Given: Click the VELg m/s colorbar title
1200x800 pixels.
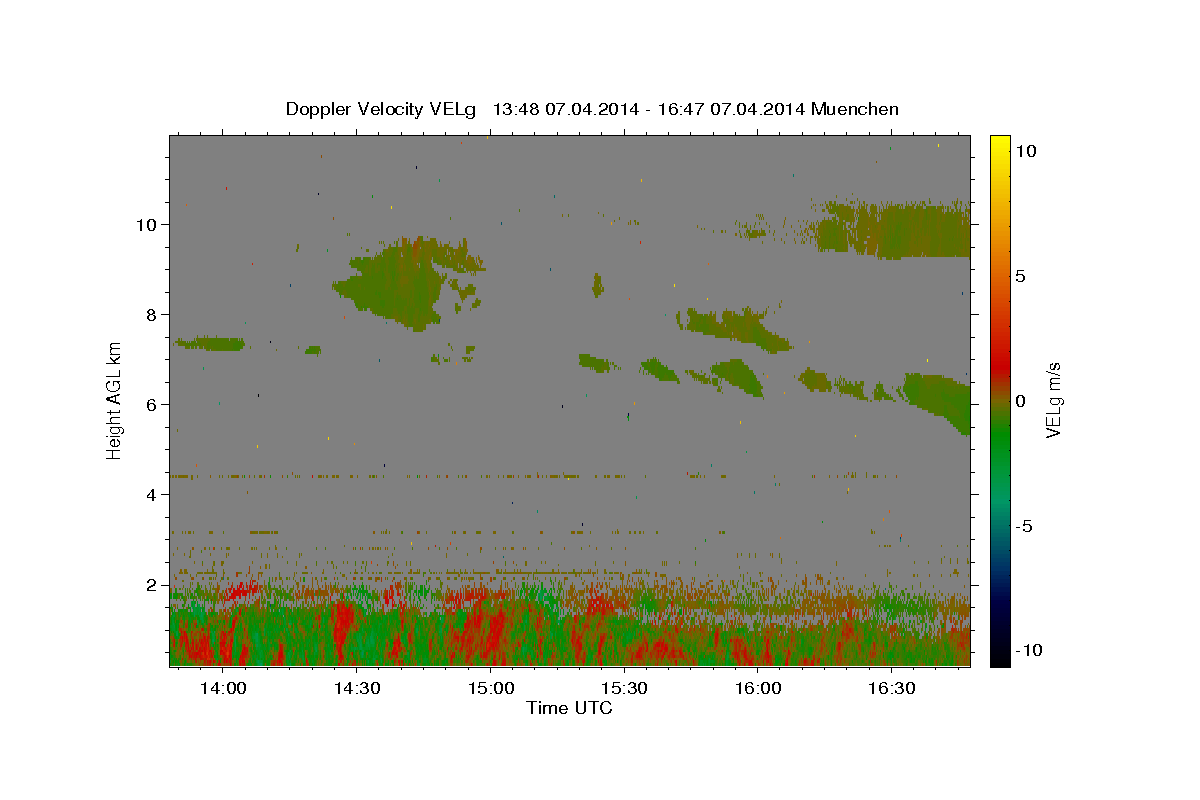Looking at the screenshot, I should [1054, 401].
